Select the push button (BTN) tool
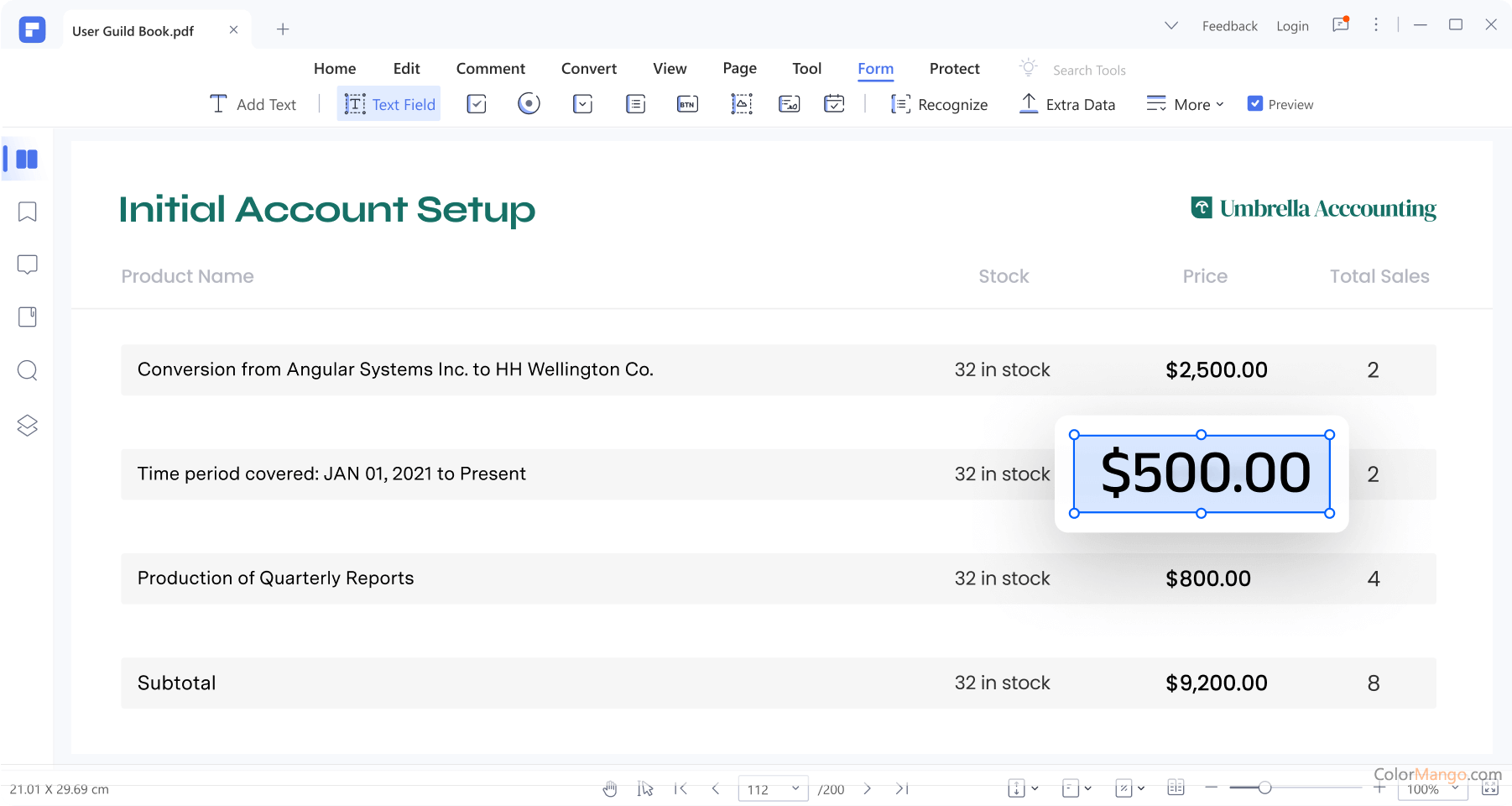This screenshot has width=1512, height=806. point(687,104)
